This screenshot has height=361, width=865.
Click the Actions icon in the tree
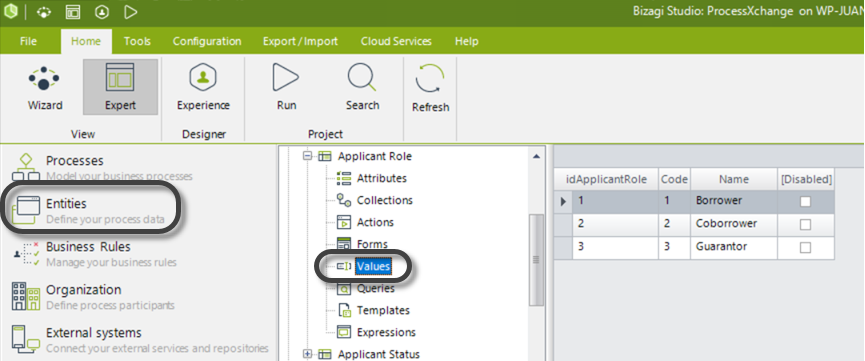[344, 222]
